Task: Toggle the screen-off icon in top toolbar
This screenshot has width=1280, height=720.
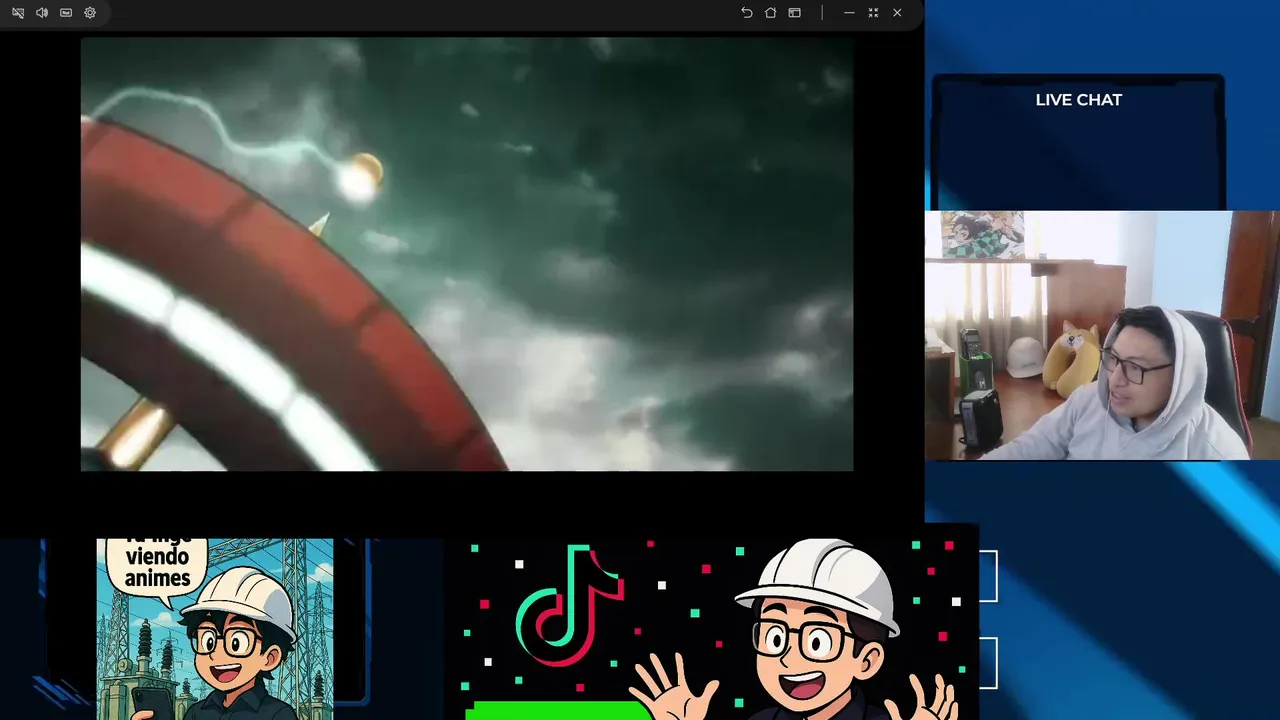Action: tap(18, 13)
